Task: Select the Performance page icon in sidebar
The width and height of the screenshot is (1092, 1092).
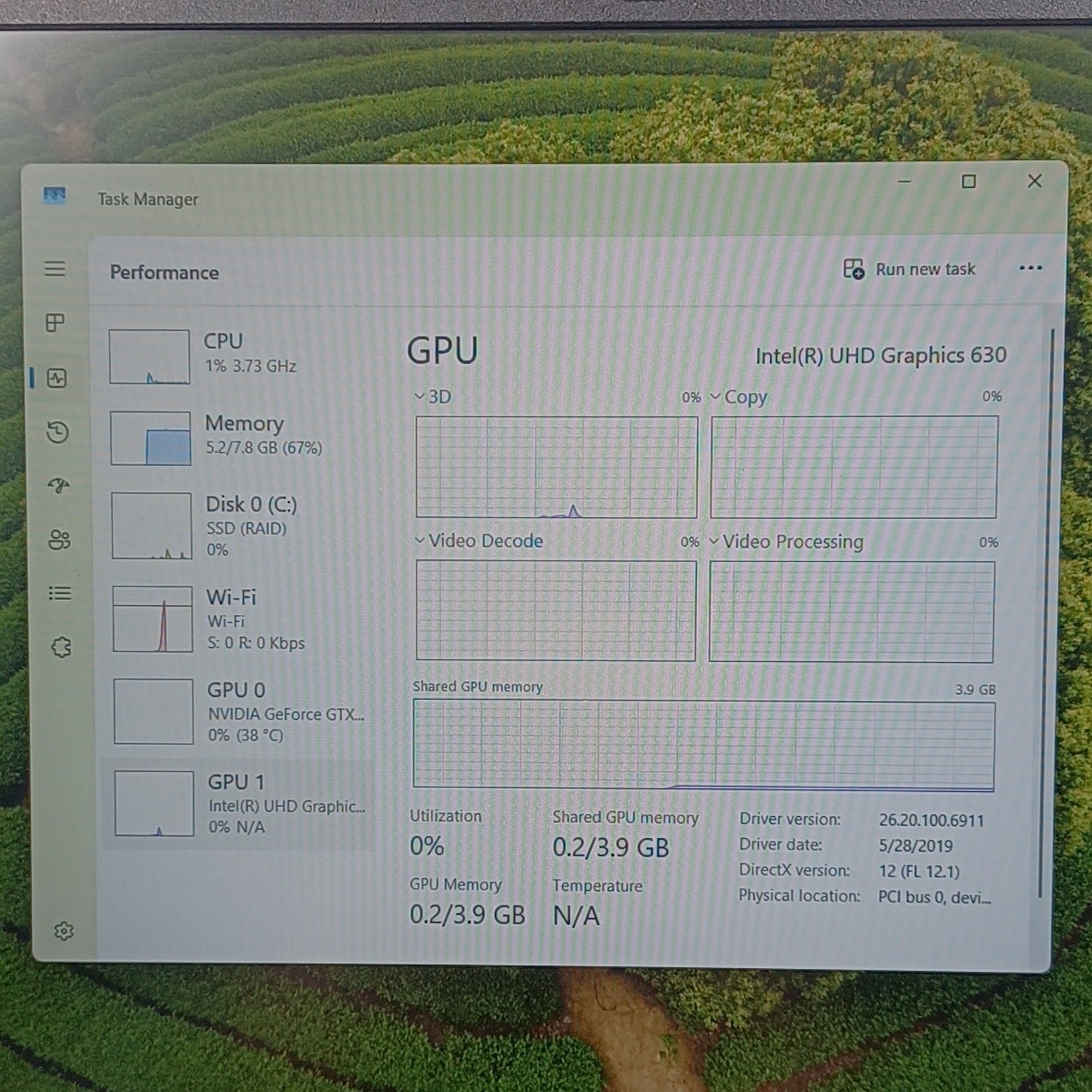Action: (x=57, y=378)
